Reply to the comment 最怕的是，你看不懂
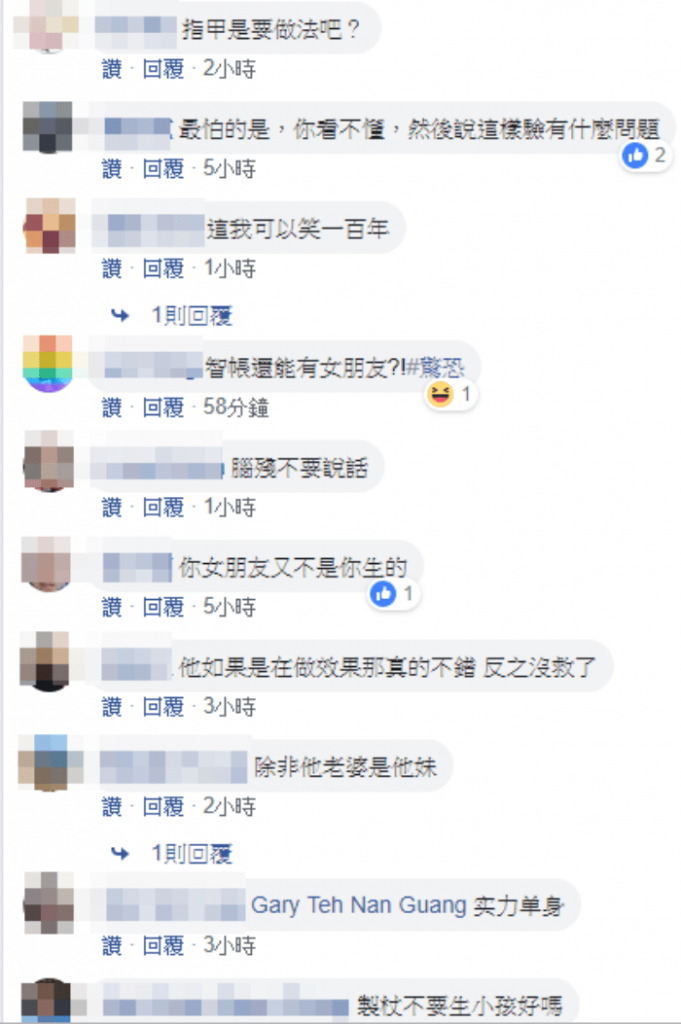This screenshot has width=681, height=1024. 163,168
